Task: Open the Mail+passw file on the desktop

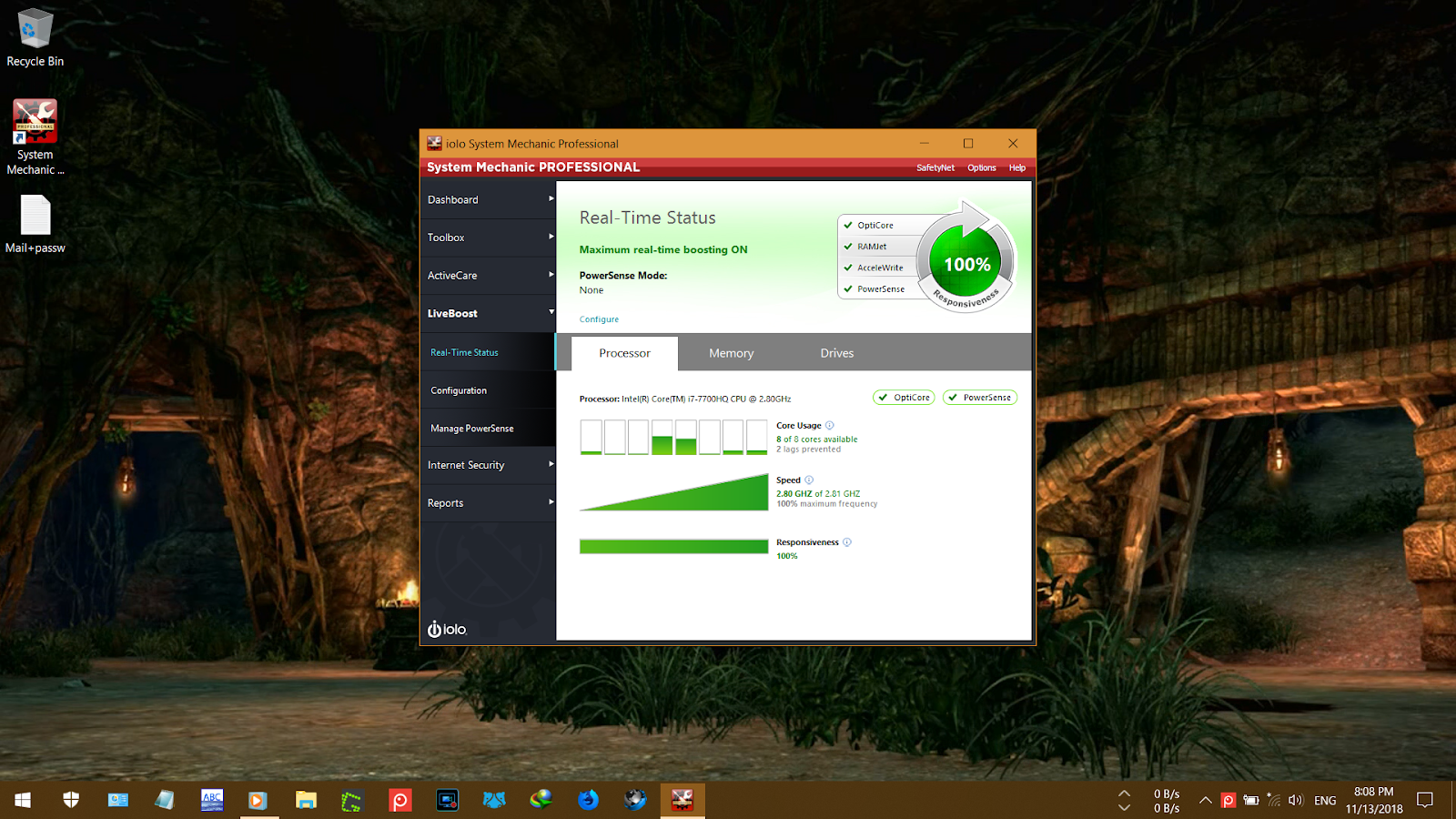Action: pos(35,224)
